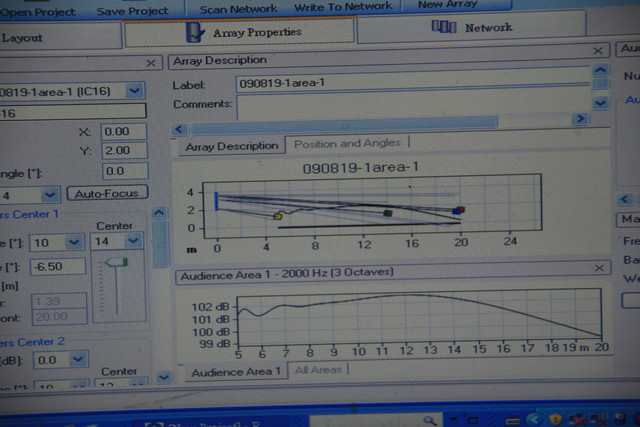Image resolution: width=640 pixels, height=427 pixels.
Task: Click the search magnifier icon in taskbar
Action: pos(430,420)
